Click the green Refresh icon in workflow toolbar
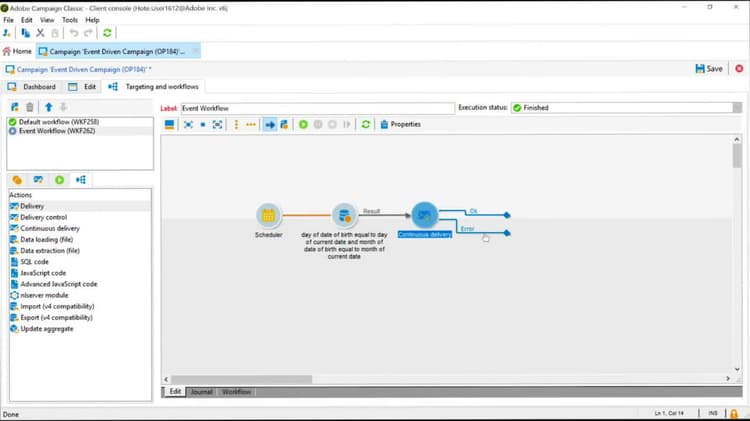 365,124
